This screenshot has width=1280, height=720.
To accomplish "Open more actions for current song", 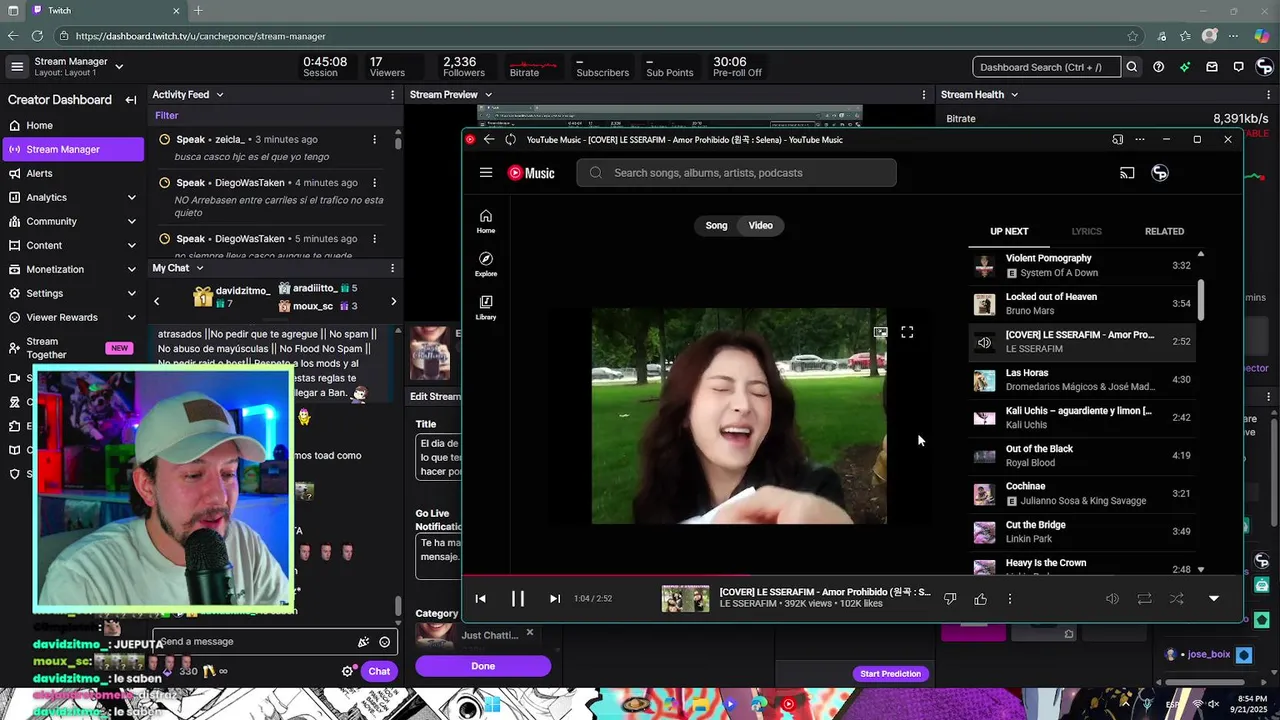I will pos(1010,598).
